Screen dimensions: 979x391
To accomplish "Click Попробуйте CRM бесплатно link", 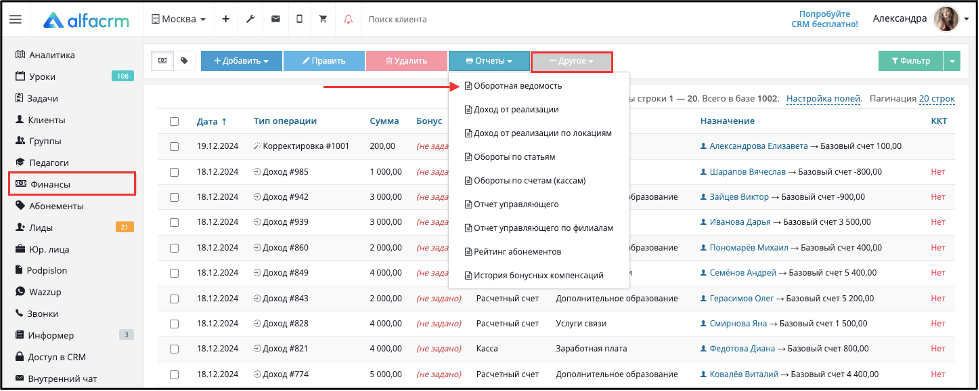I will pyautogui.click(x=825, y=19).
